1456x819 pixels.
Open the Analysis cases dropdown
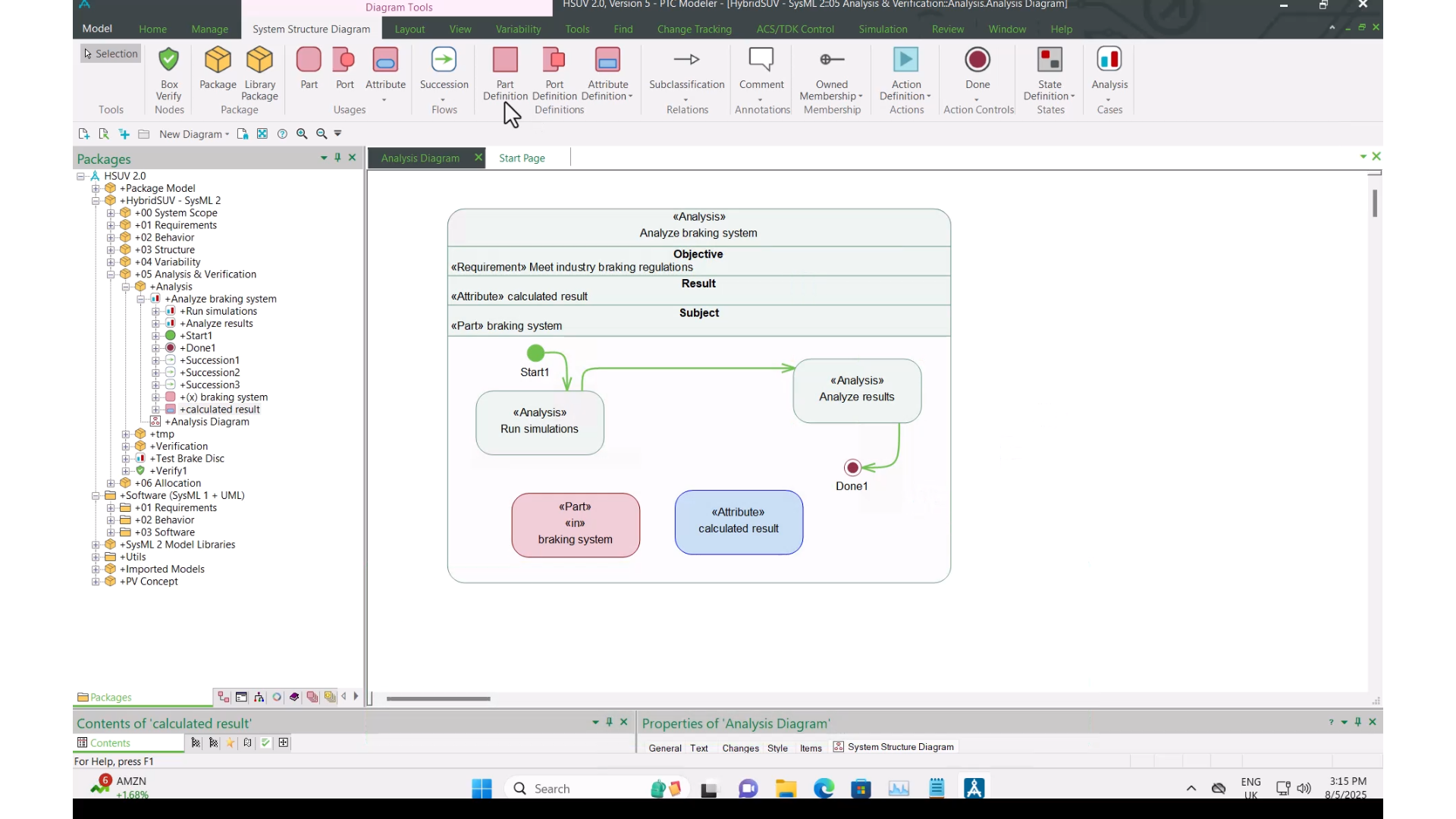tap(1109, 100)
